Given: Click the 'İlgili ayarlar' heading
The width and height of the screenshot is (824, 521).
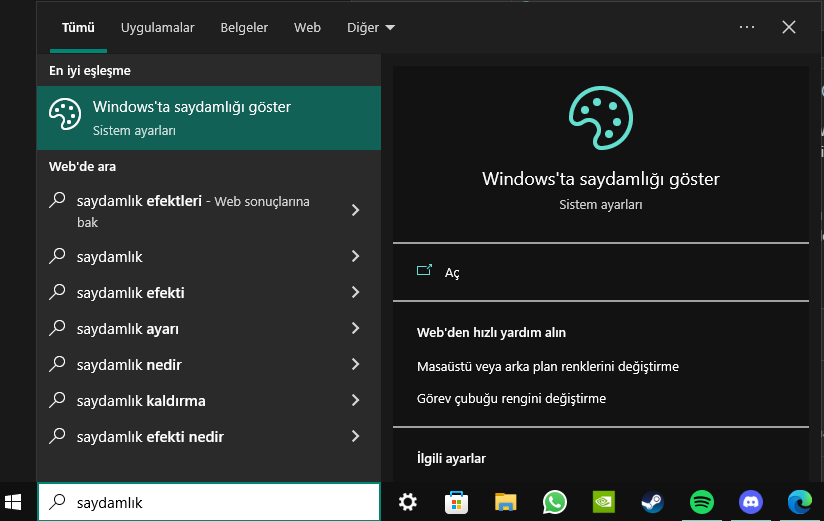Looking at the screenshot, I should point(451,458).
